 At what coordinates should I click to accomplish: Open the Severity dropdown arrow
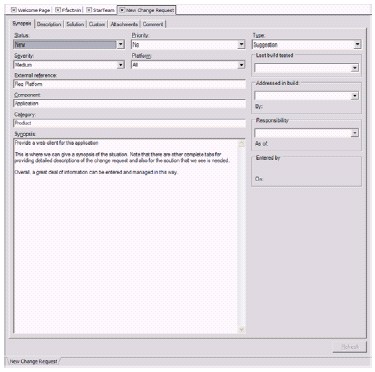[x=121, y=65]
